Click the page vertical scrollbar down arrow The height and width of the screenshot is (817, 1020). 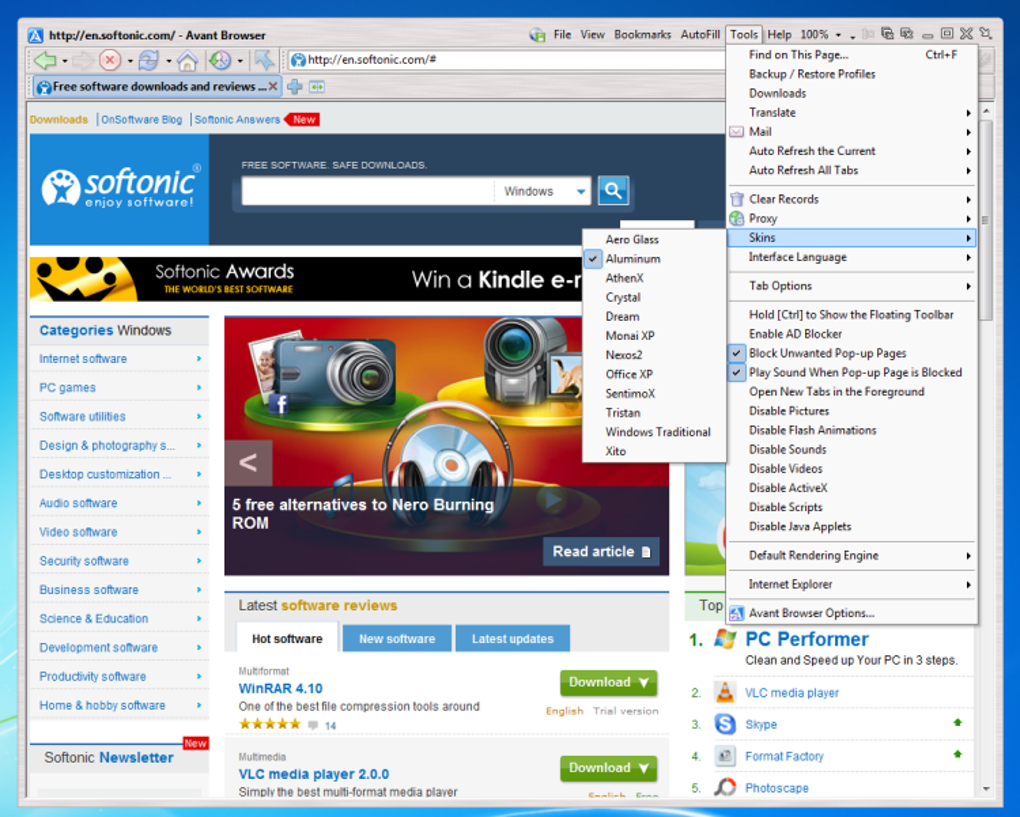pyautogui.click(x=986, y=789)
